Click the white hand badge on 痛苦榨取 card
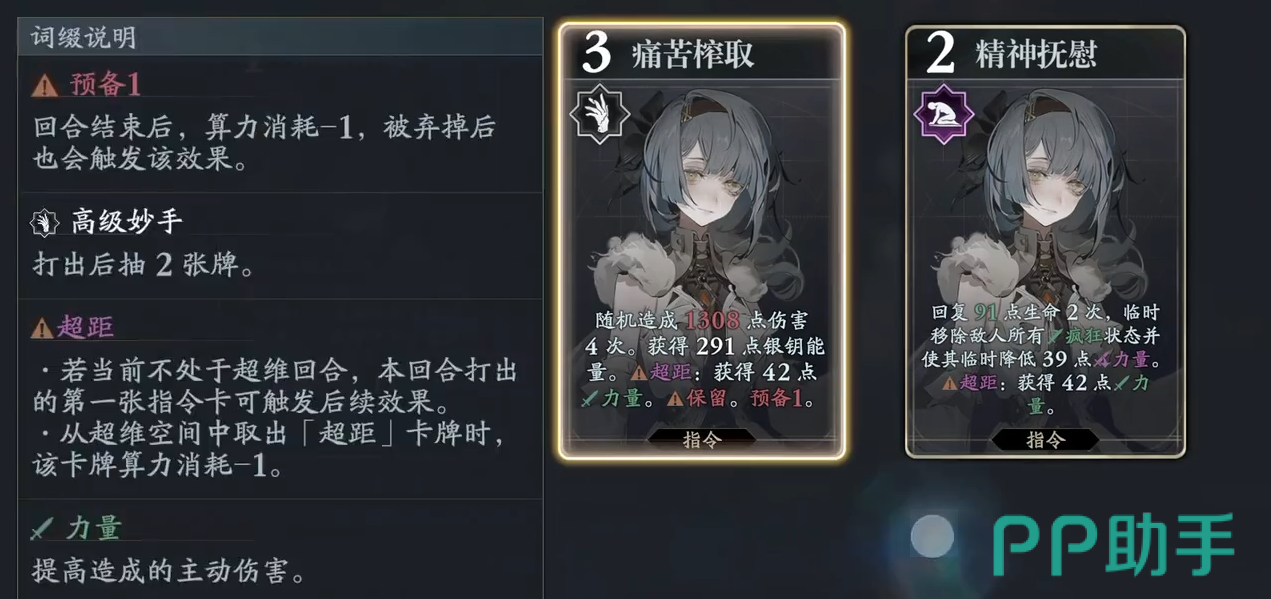Image resolution: width=1271 pixels, height=599 pixels. [x=600, y=113]
